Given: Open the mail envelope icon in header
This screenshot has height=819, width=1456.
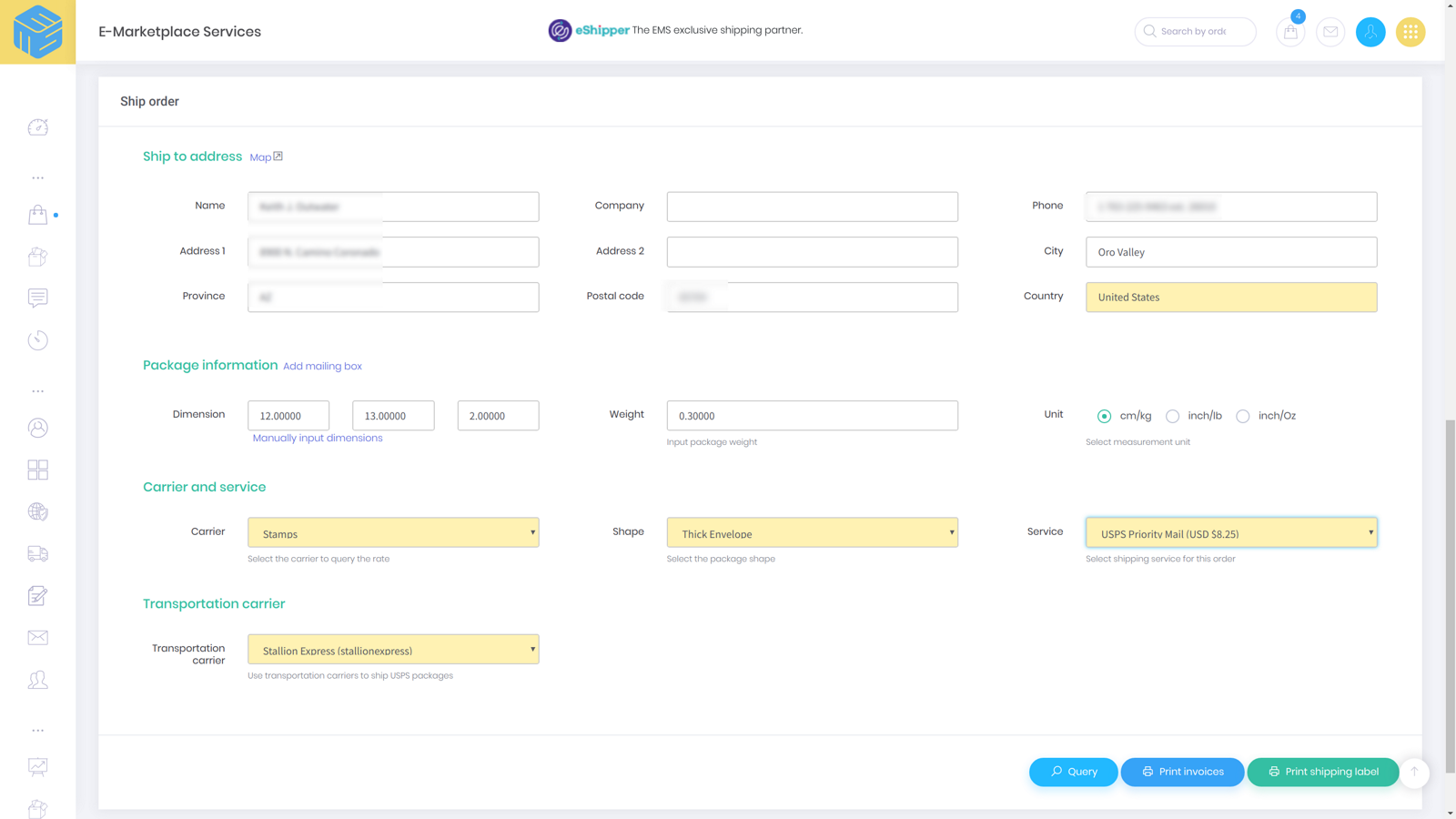Looking at the screenshot, I should point(1330,32).
